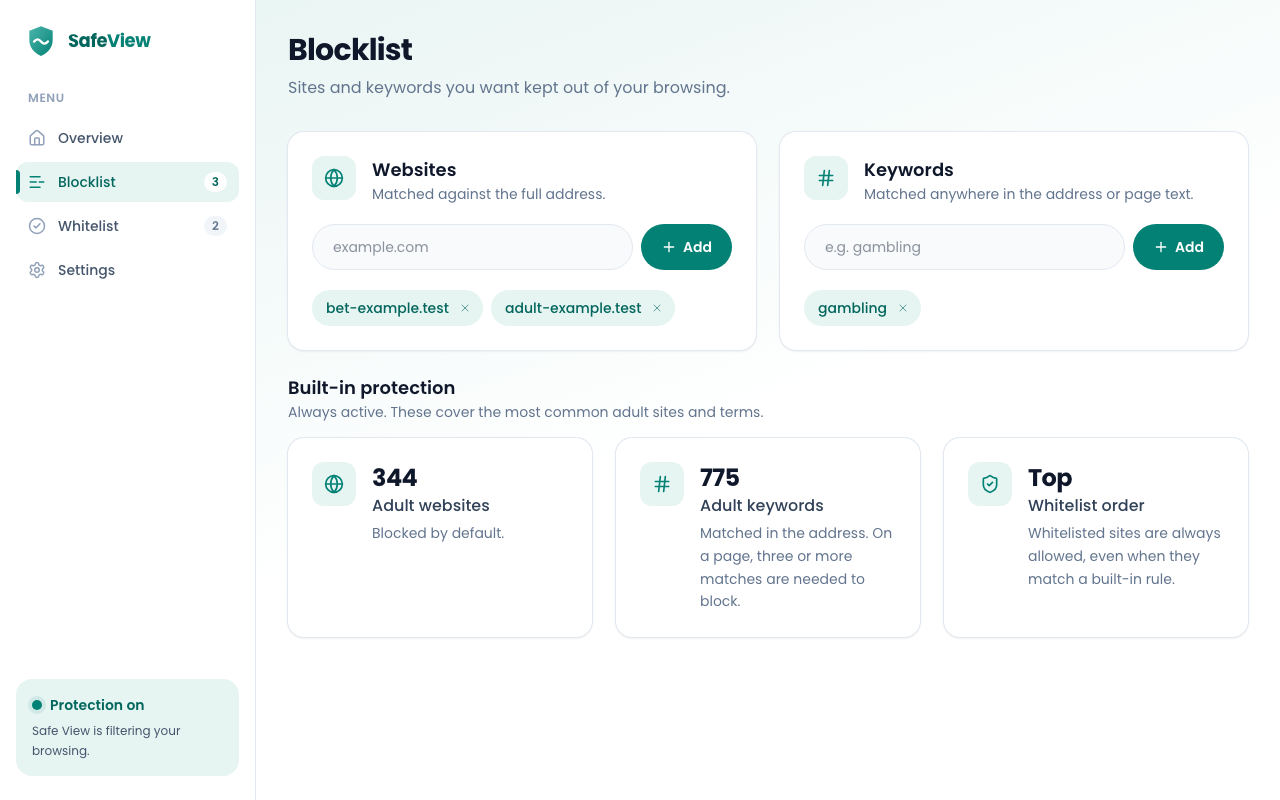Remove adult-example.test from blocked websites
Screen dimensions: 1280x800
point(657,308)
